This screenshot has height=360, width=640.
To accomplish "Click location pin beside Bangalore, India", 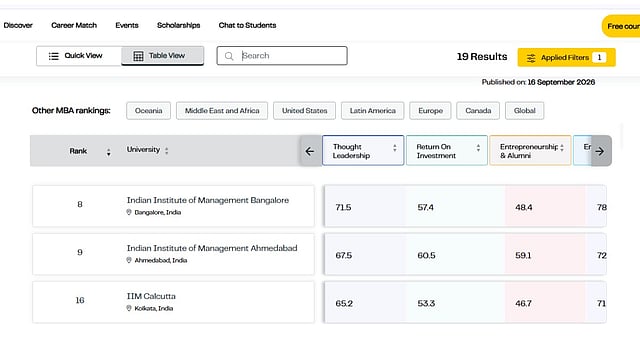I will [x=129, y=212].
